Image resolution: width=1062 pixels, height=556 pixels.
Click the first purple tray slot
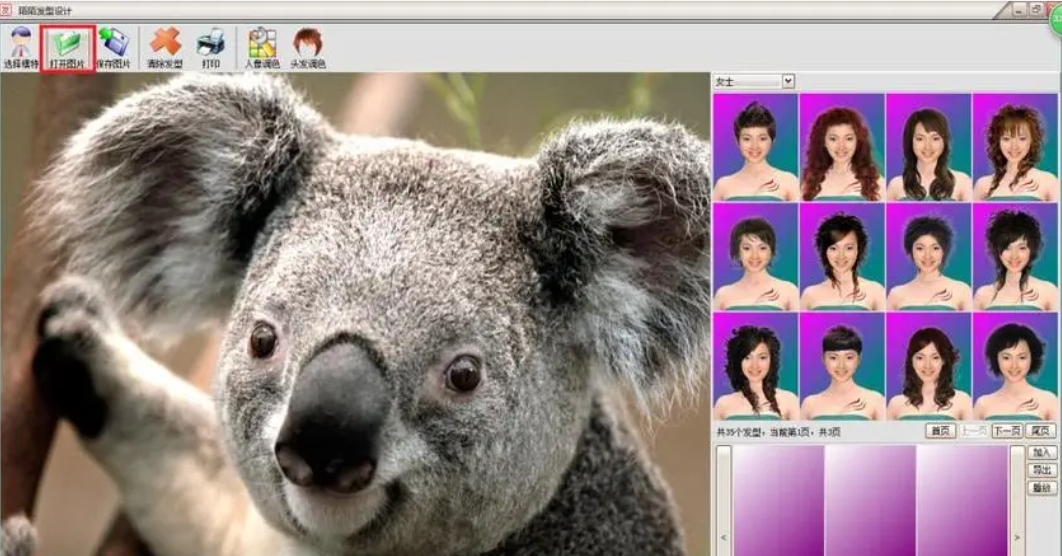[778, 500]
